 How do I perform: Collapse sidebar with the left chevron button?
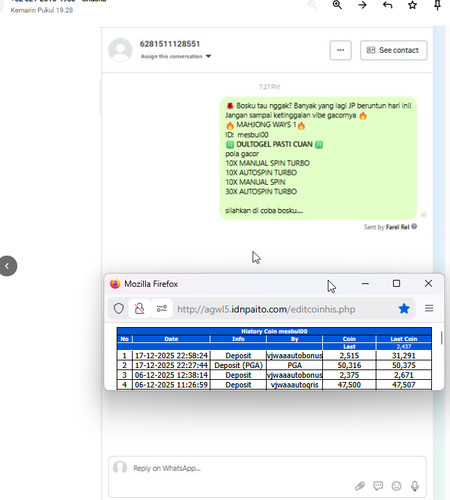click(x=7, y=266)
